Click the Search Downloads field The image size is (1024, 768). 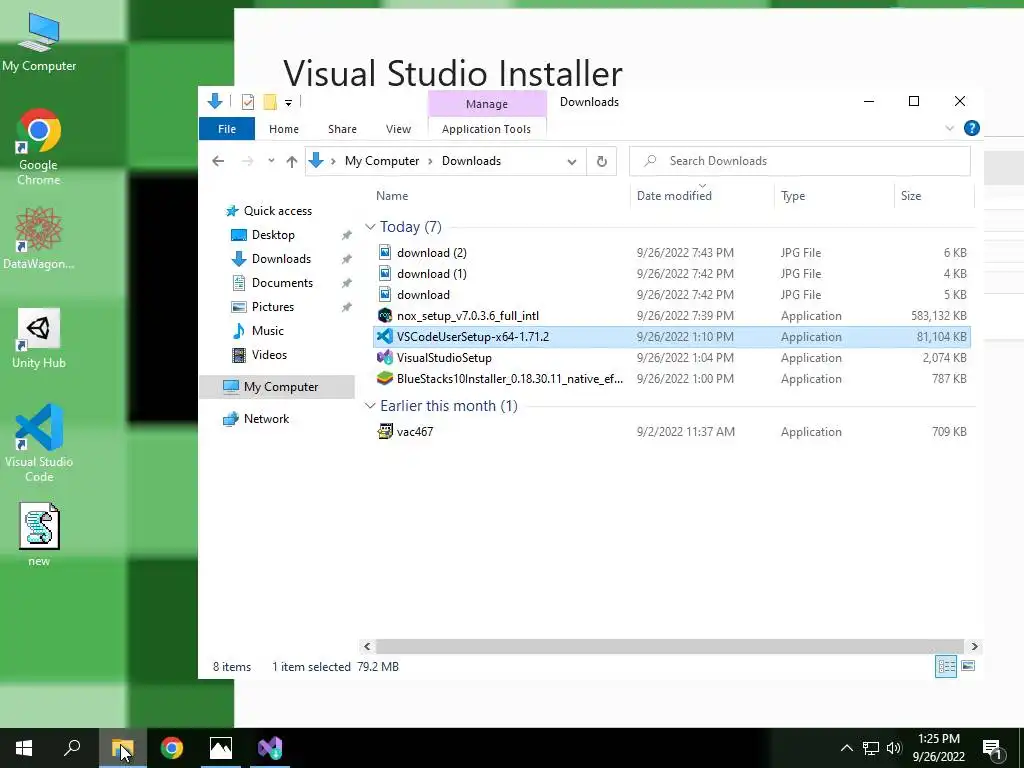pos(799,161)
